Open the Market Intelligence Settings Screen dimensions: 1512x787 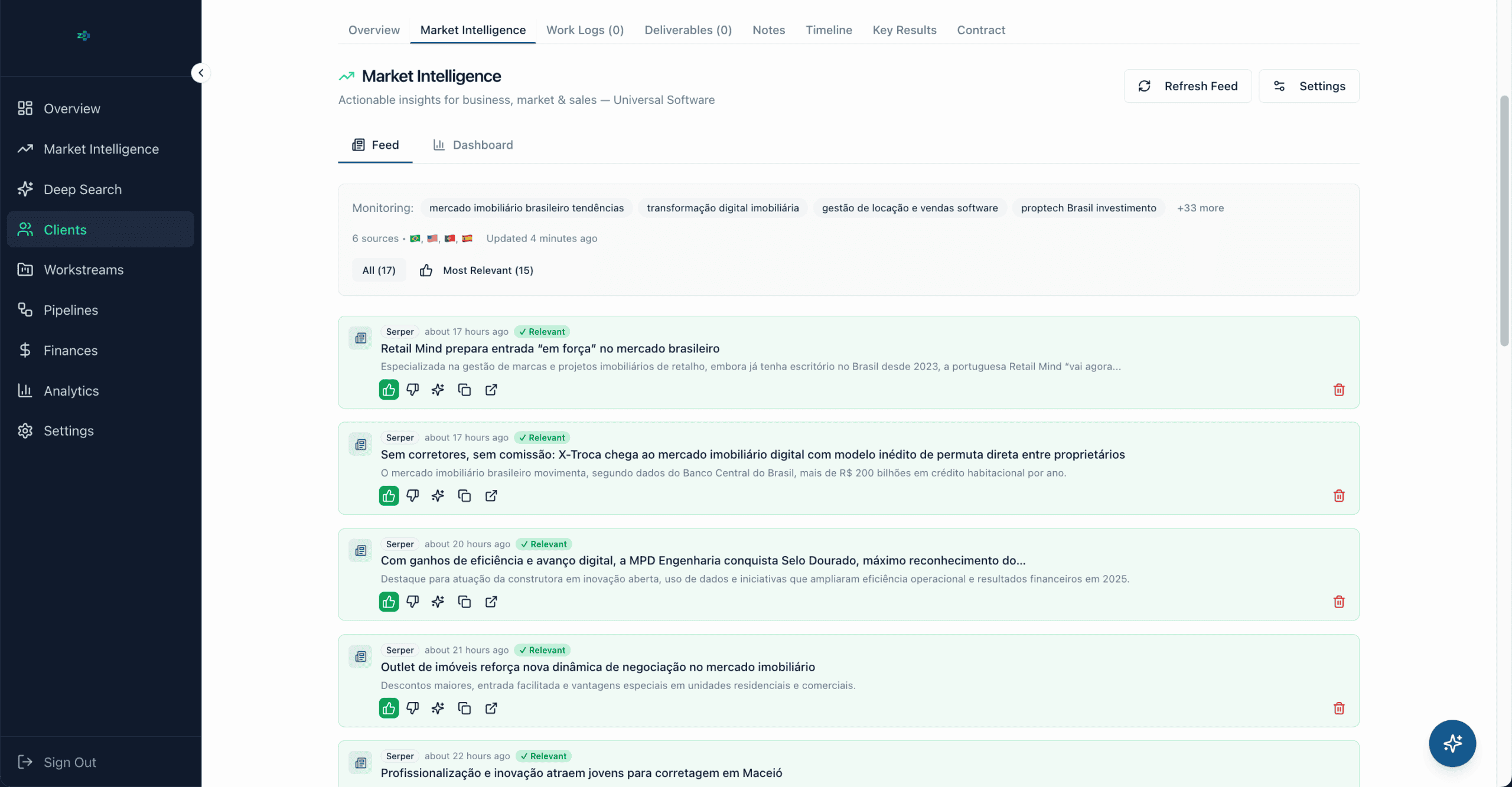coord(1308,86)
